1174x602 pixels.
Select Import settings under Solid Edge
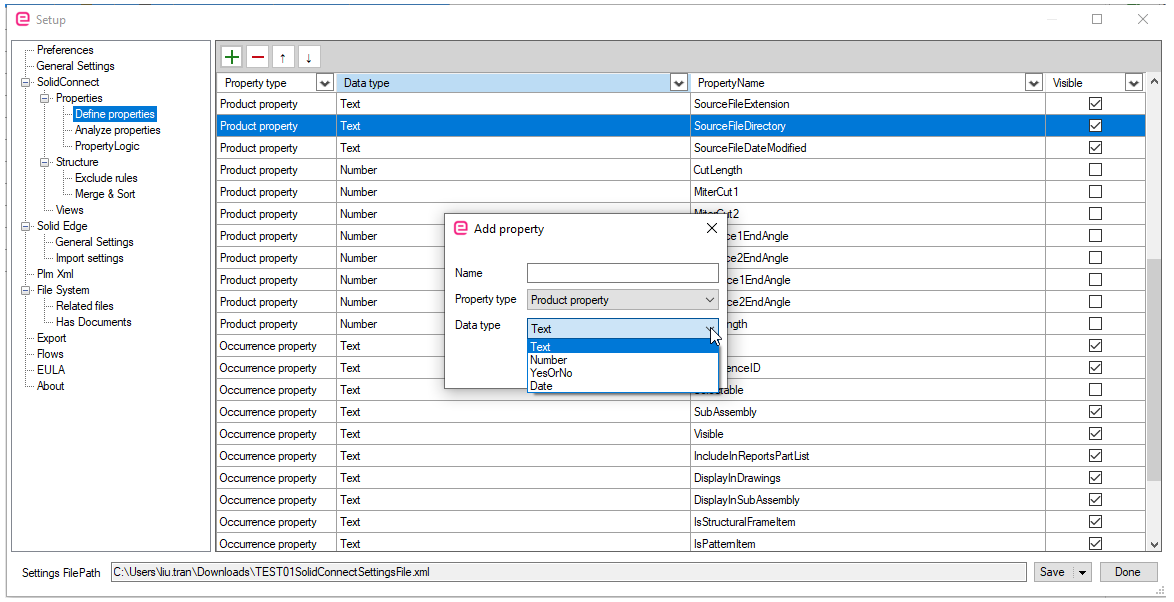(x=89, y=258)
